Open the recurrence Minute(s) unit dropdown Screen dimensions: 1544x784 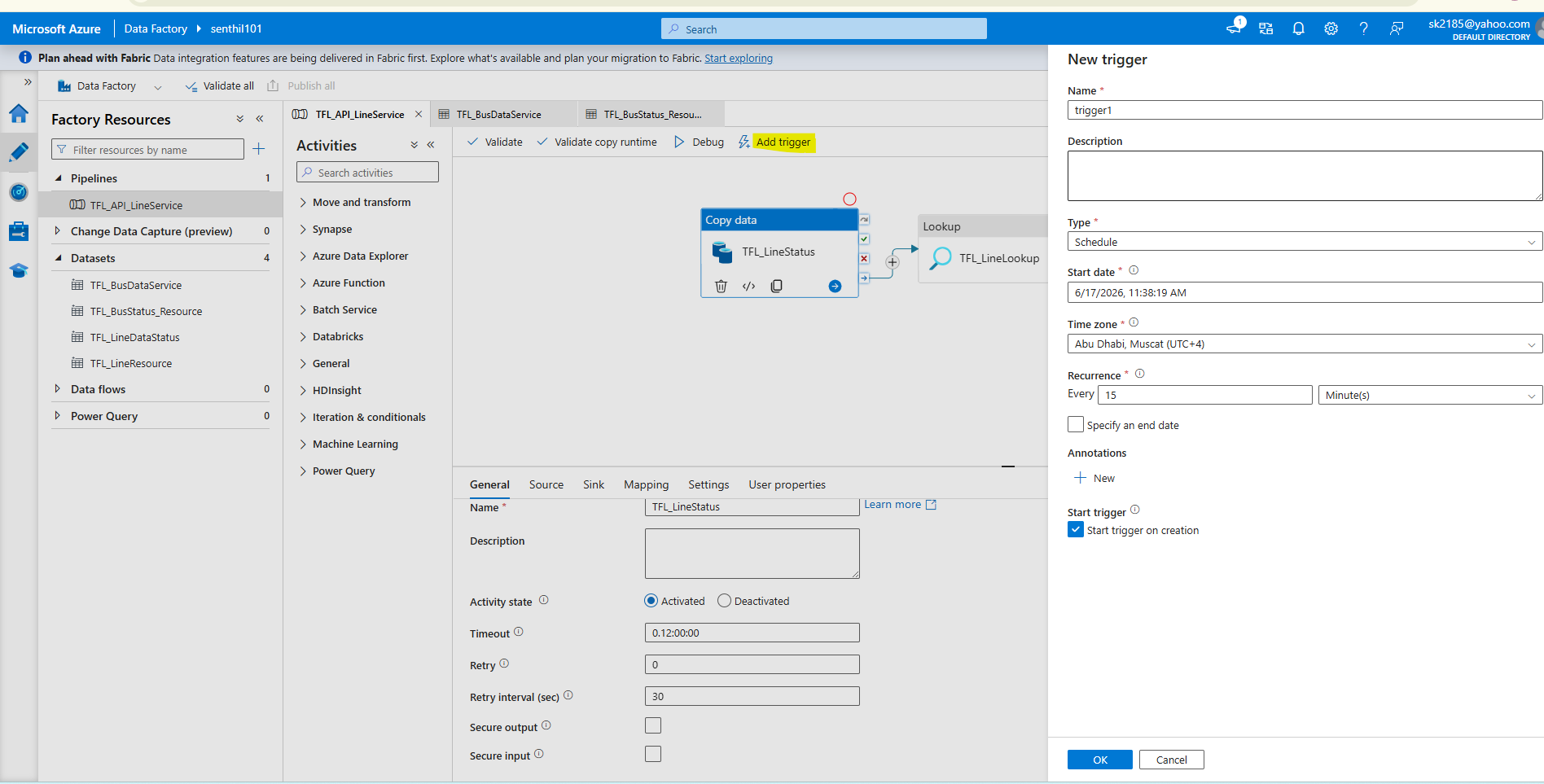[1430, 395]
